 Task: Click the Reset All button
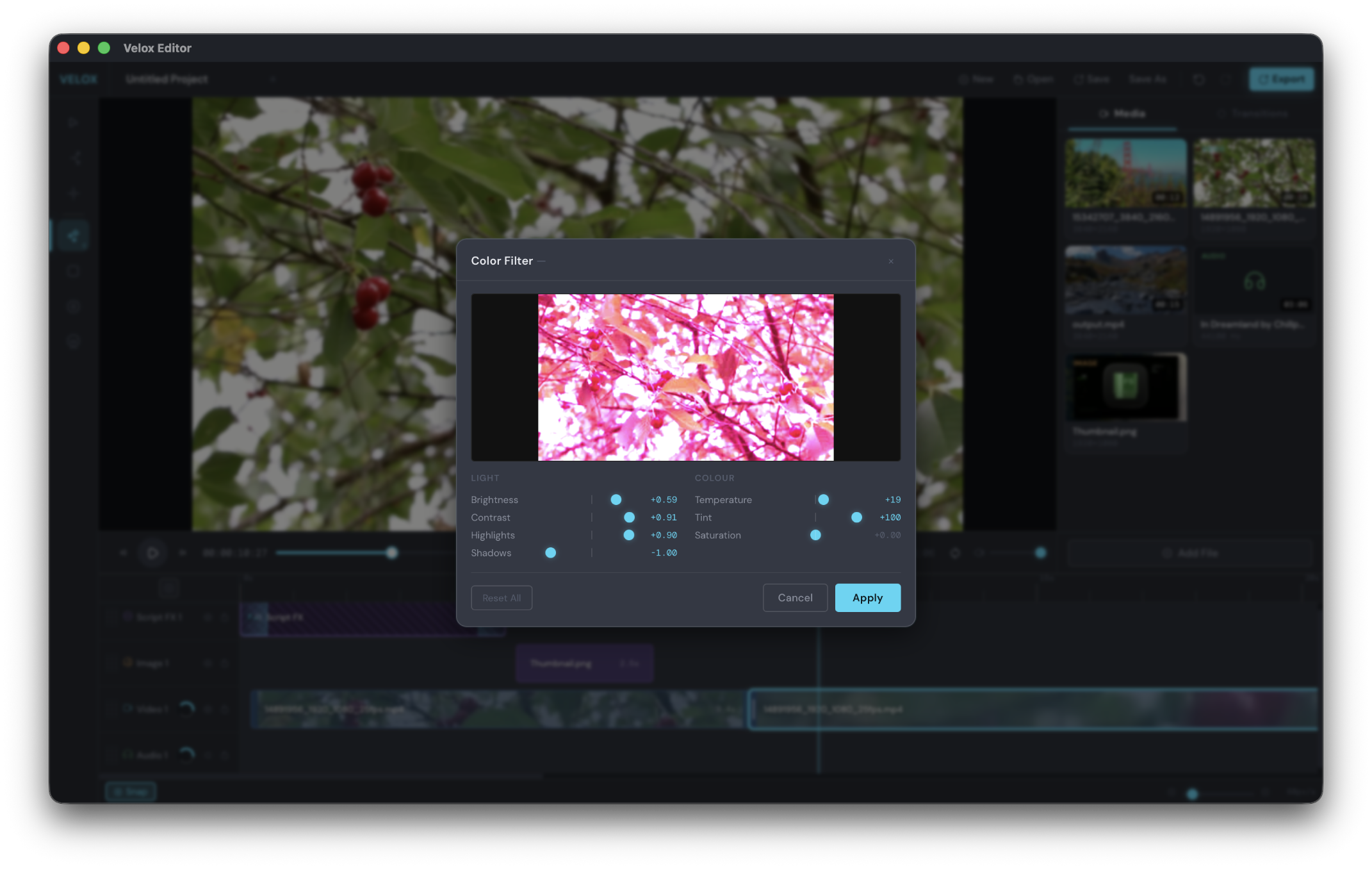pyautogui.click(x=502, y=598)
